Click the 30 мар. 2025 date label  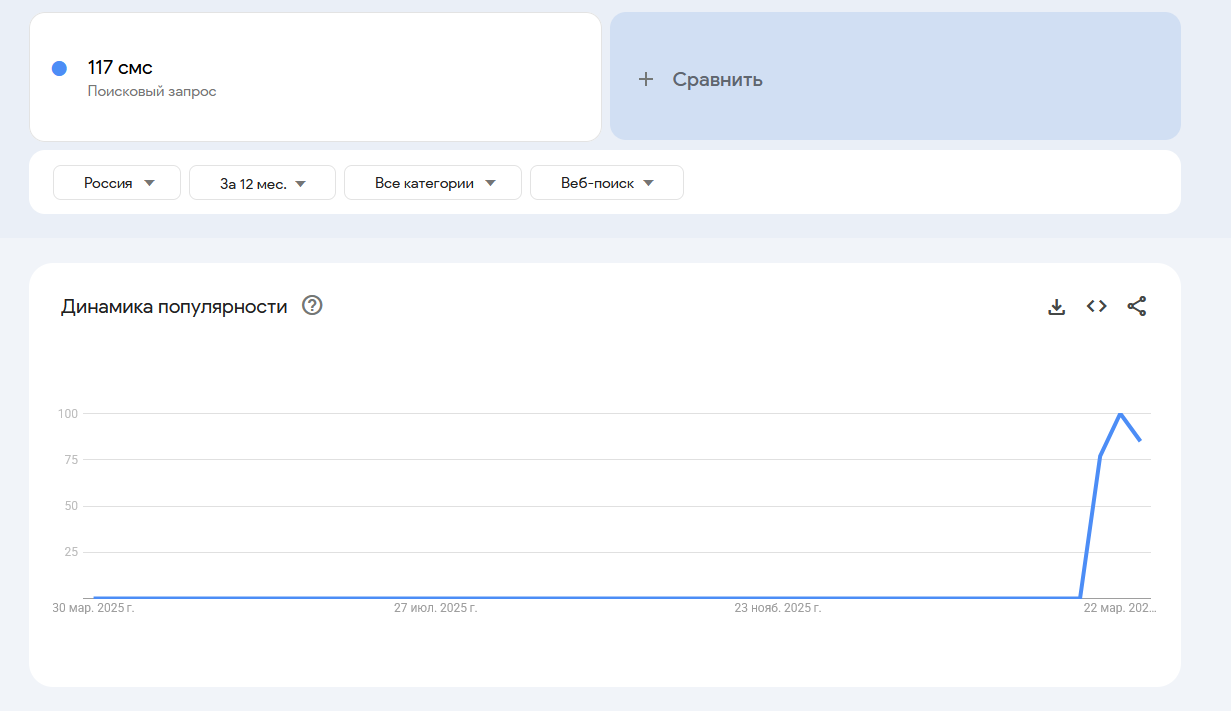94,607
